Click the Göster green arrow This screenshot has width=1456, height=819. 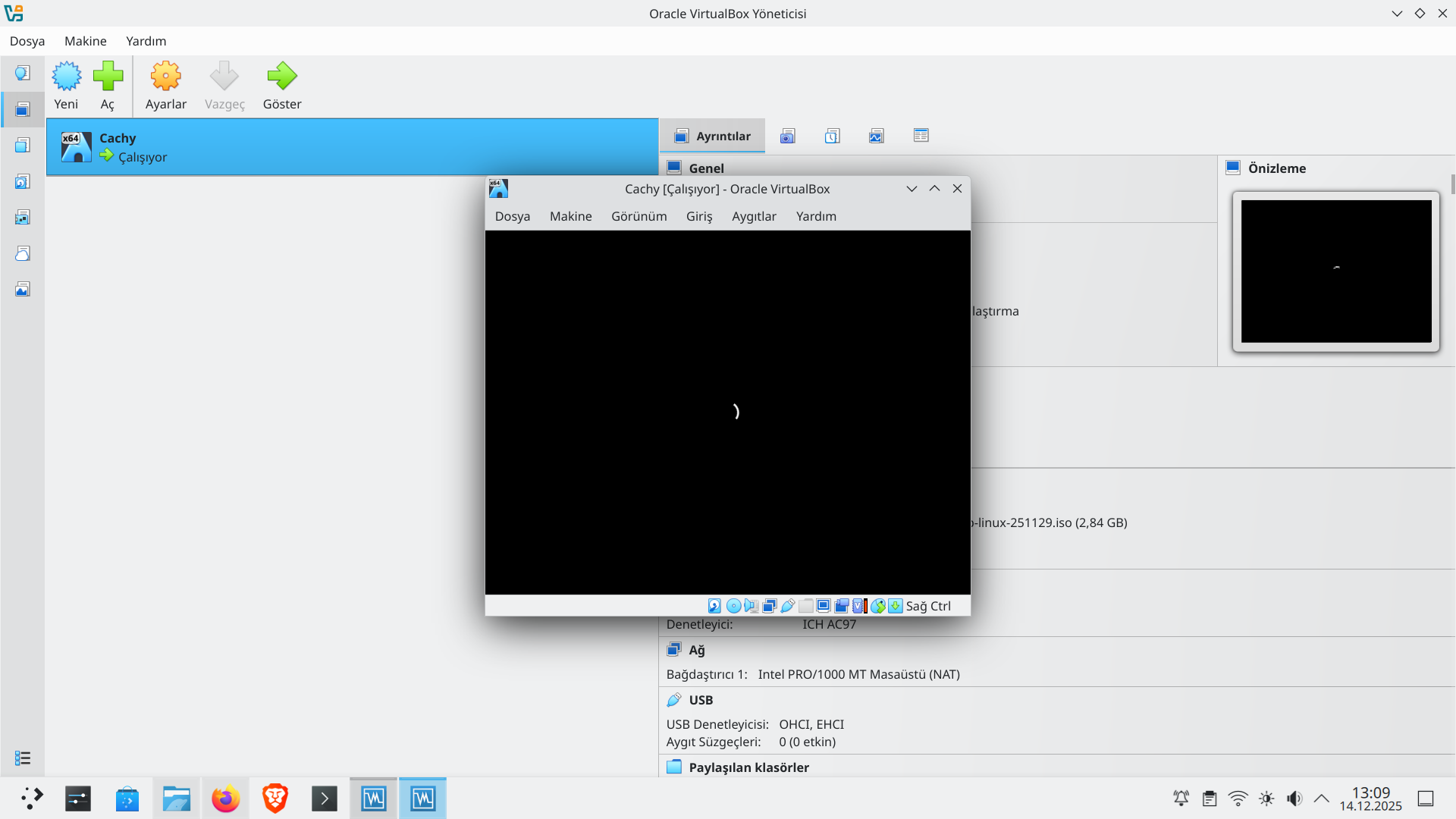282,77
